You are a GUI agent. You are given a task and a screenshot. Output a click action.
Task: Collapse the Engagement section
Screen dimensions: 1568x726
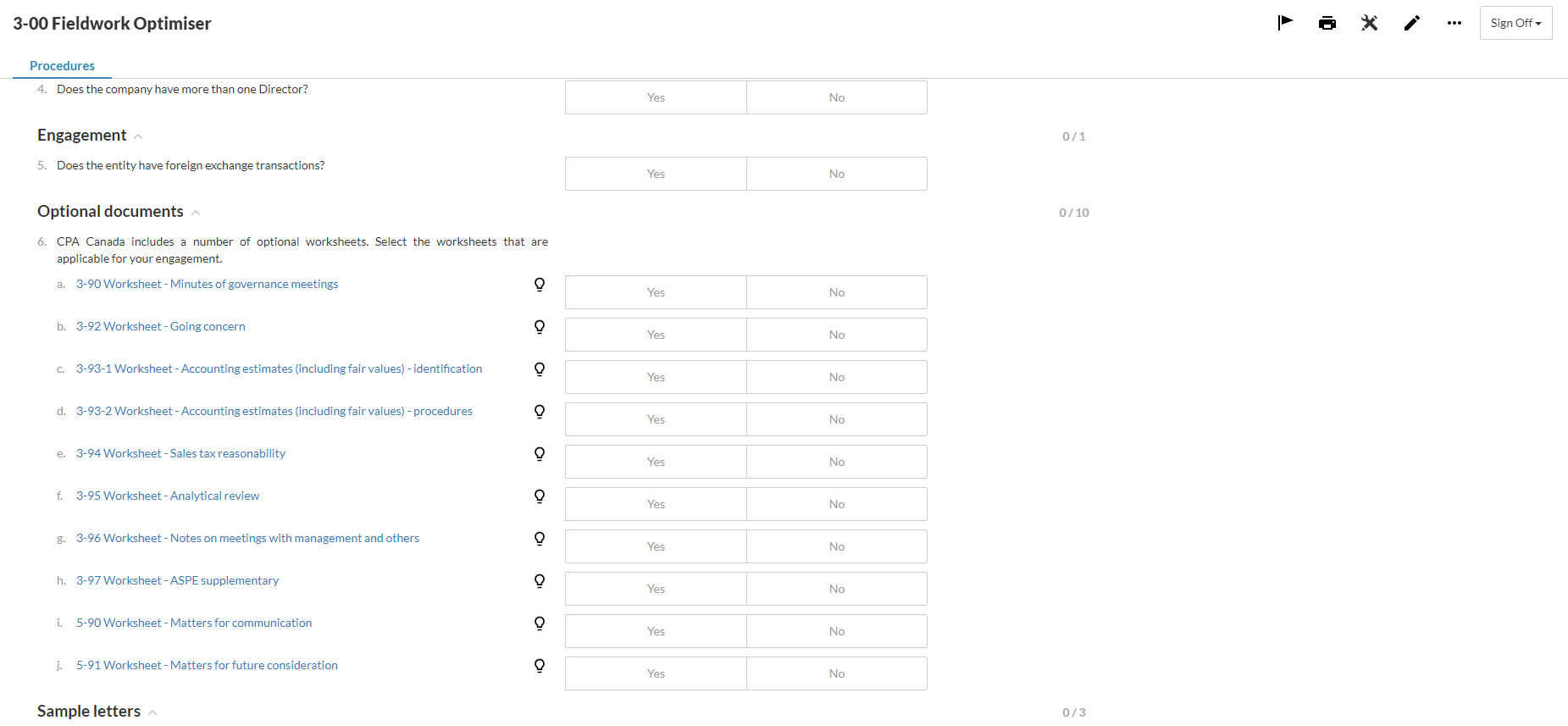(x=138, y=136)
